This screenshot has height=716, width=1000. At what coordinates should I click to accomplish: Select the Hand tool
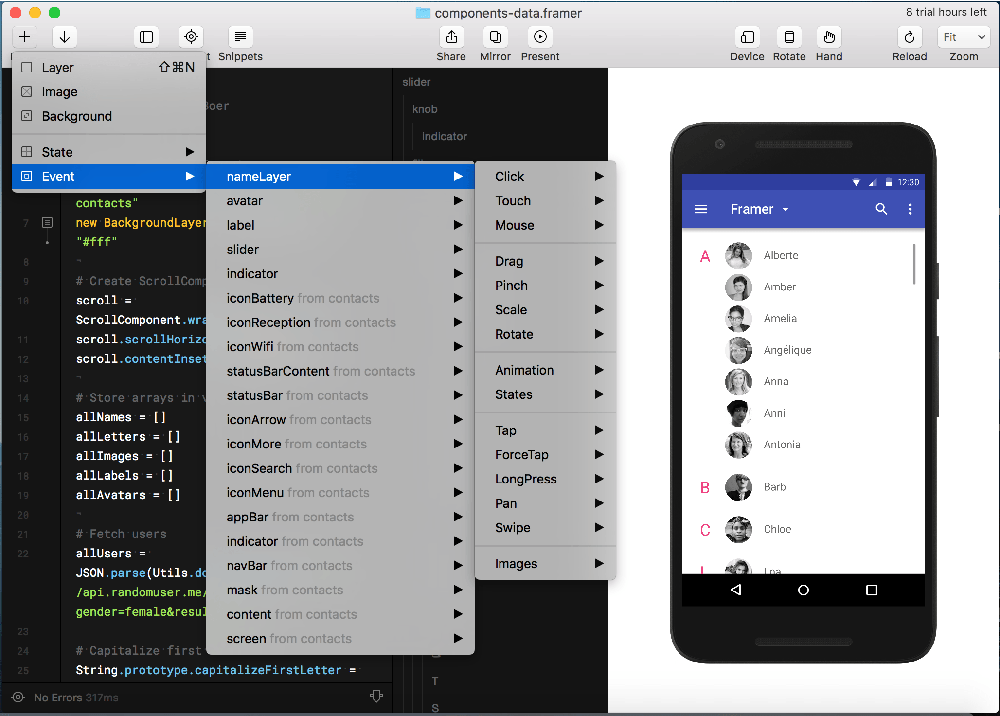829,38
